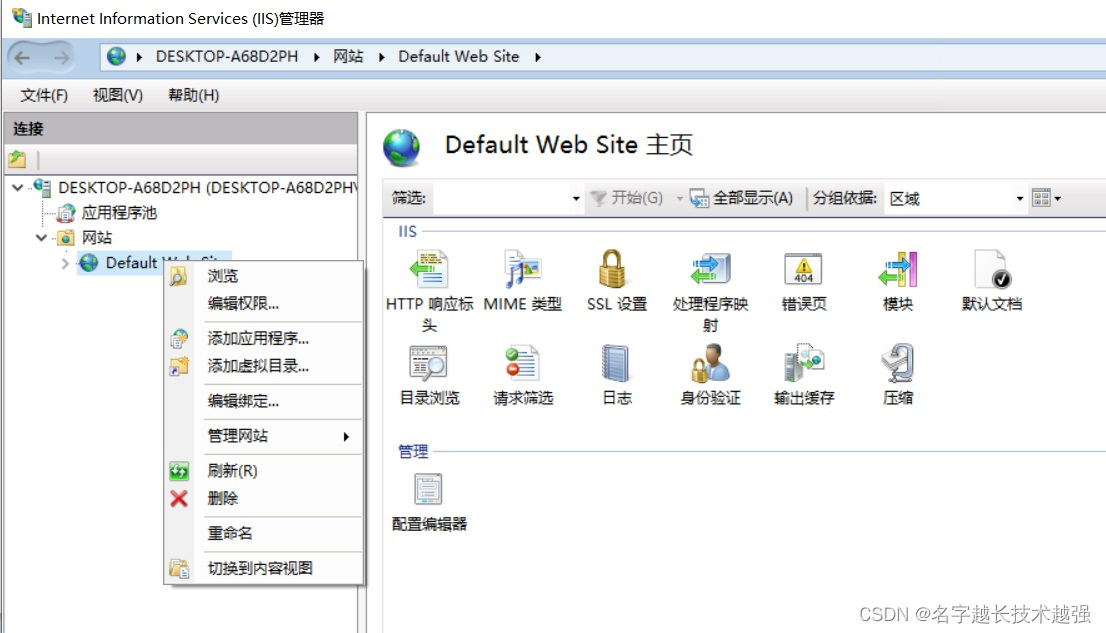
Task: Open the 处理程序映射 feature icon
Action: pyautogui.click(x=710, y=269)
